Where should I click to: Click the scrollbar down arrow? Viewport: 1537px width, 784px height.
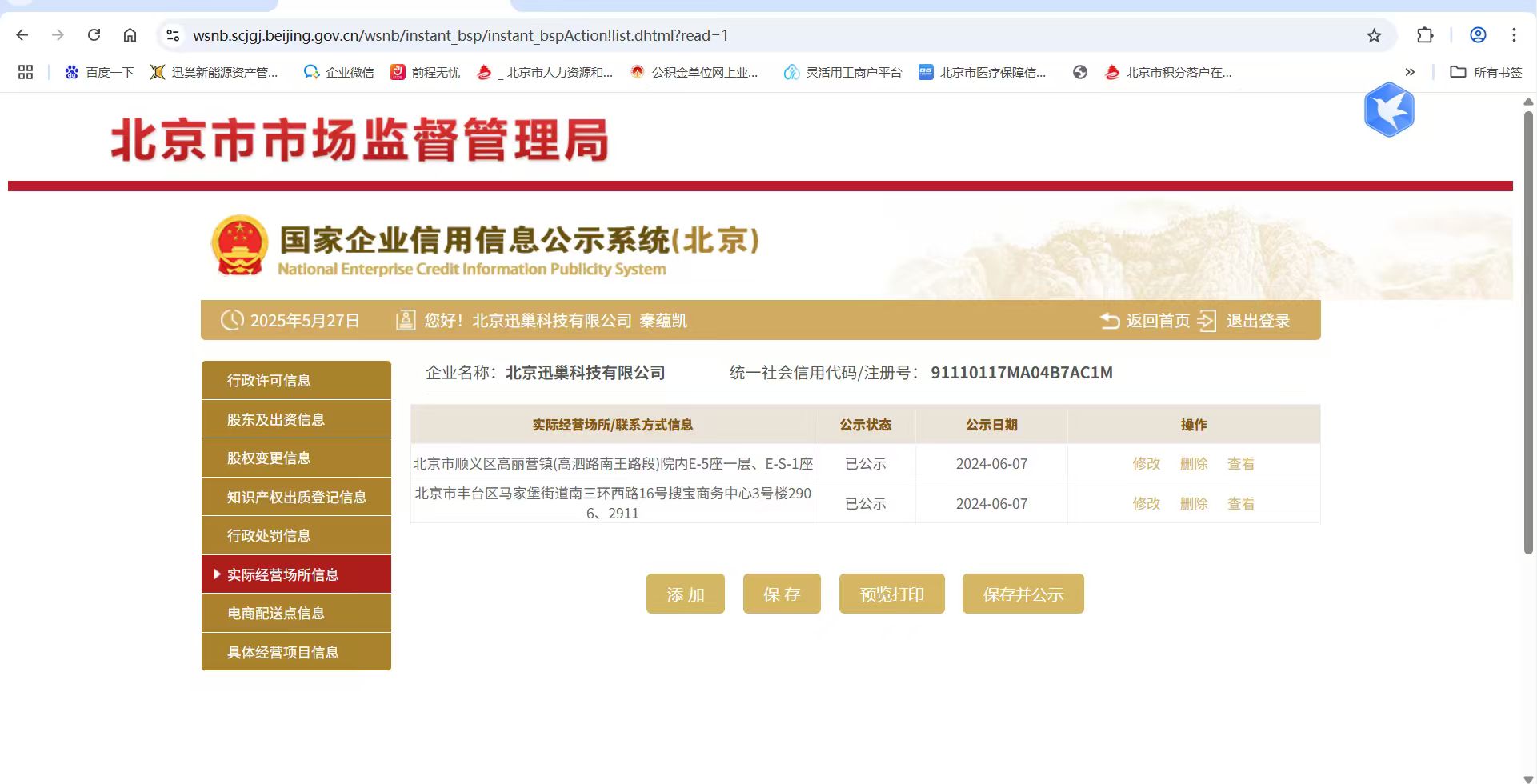[x=1528, y=778]
